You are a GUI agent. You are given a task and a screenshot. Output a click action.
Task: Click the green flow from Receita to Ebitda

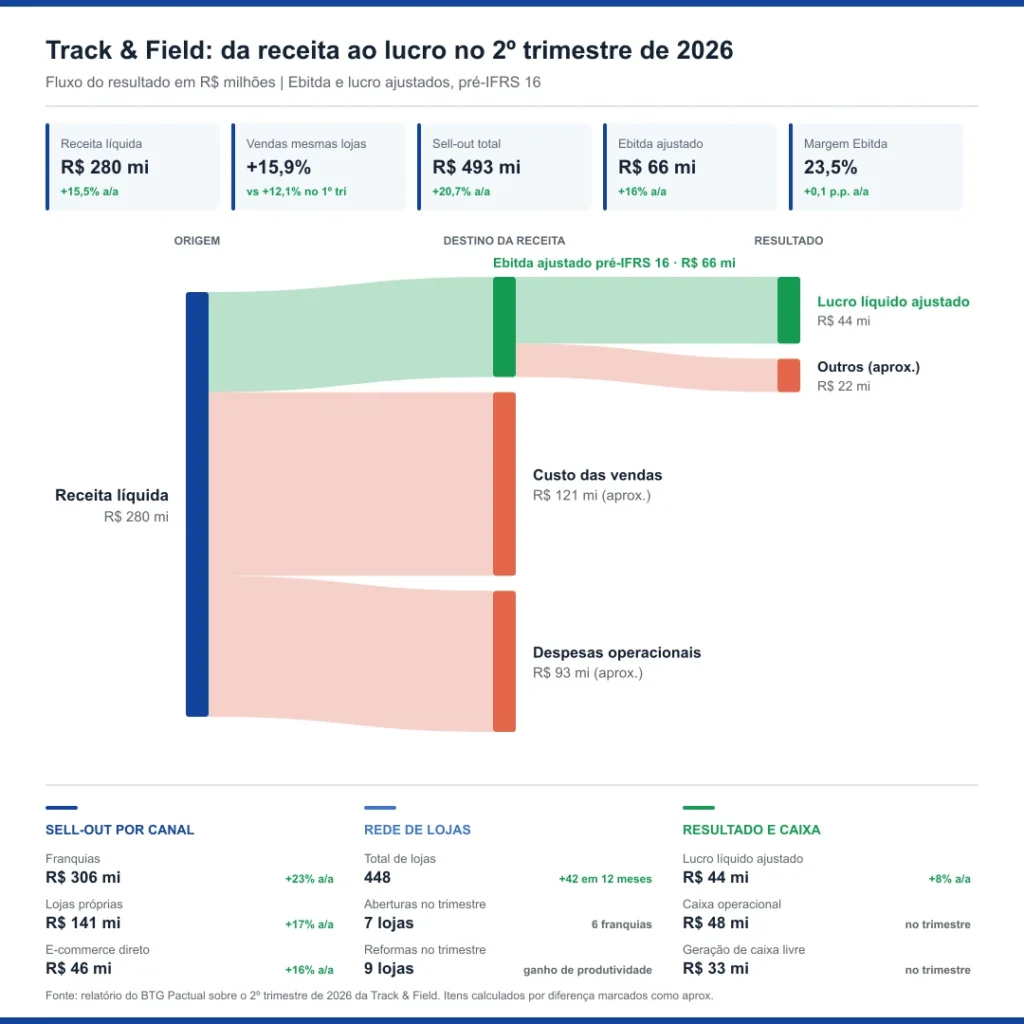point(351,334)
